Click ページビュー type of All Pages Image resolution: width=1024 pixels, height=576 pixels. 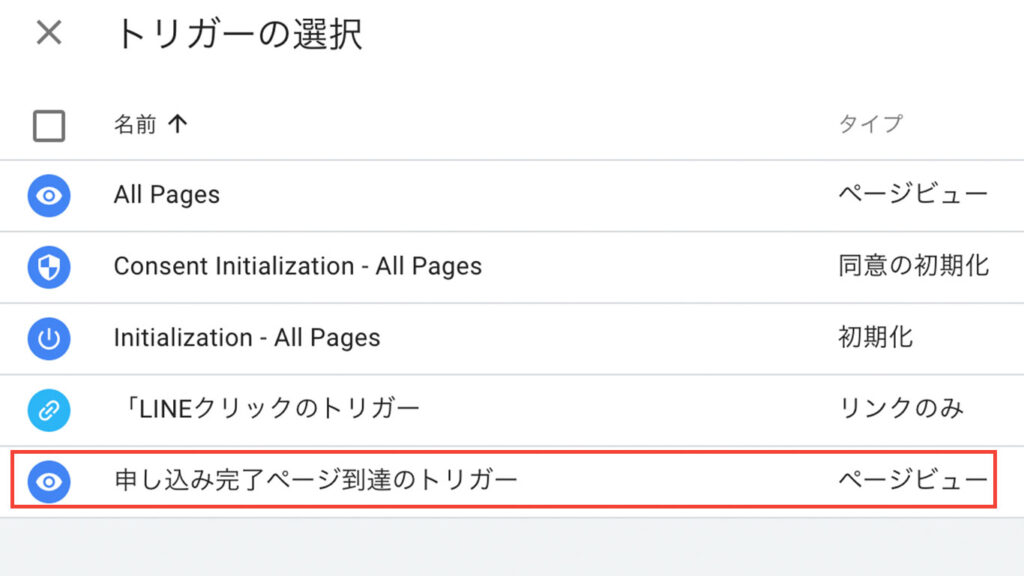click(913, 195)
